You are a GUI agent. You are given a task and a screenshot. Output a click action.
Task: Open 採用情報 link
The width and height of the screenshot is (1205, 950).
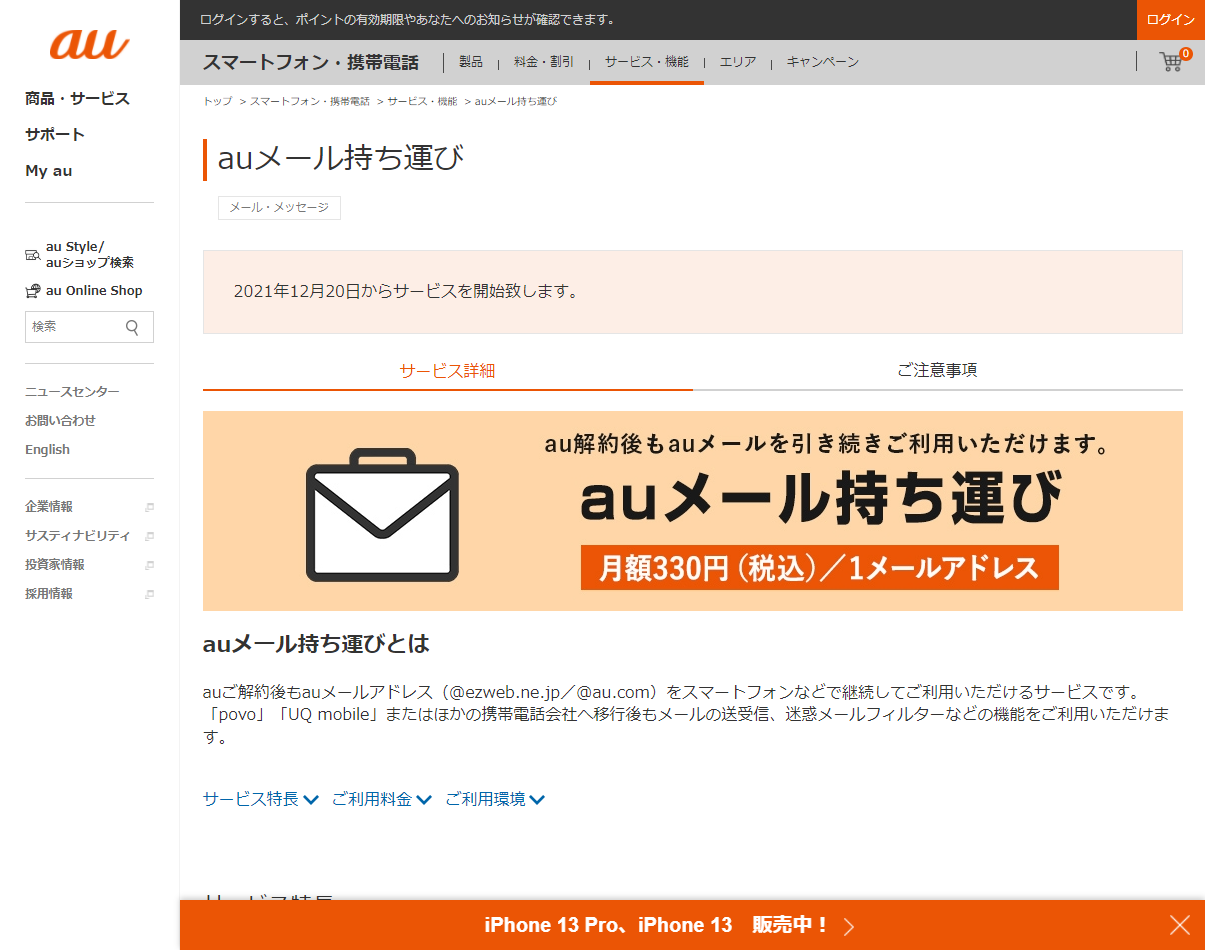point(49,594)
